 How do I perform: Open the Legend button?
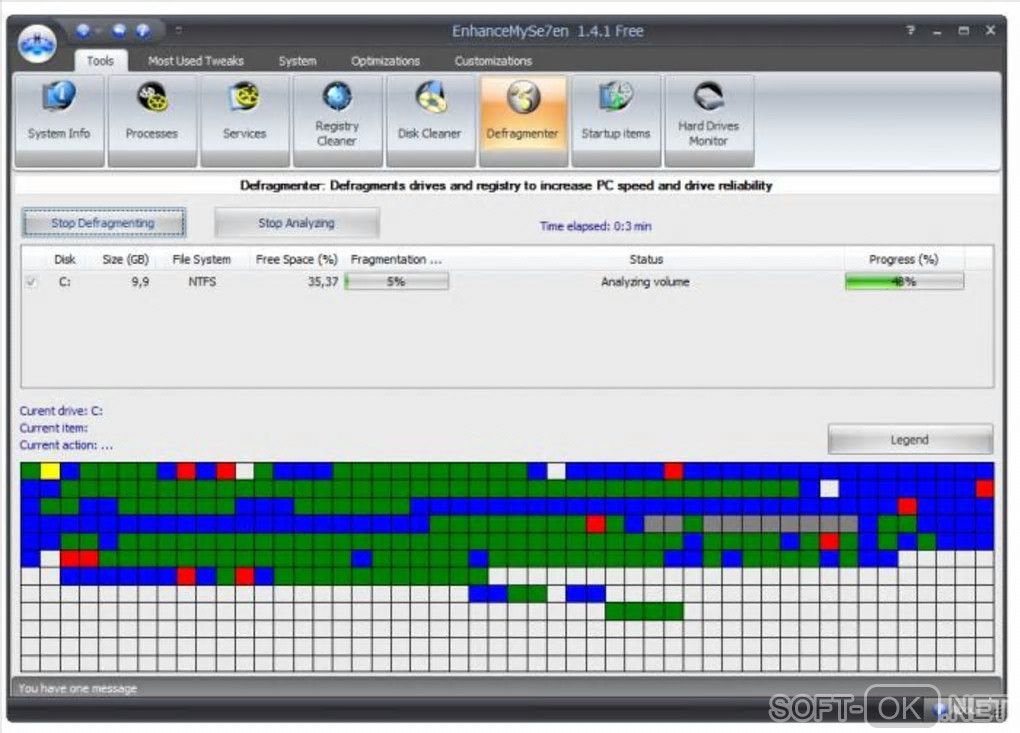click(910, 440)
